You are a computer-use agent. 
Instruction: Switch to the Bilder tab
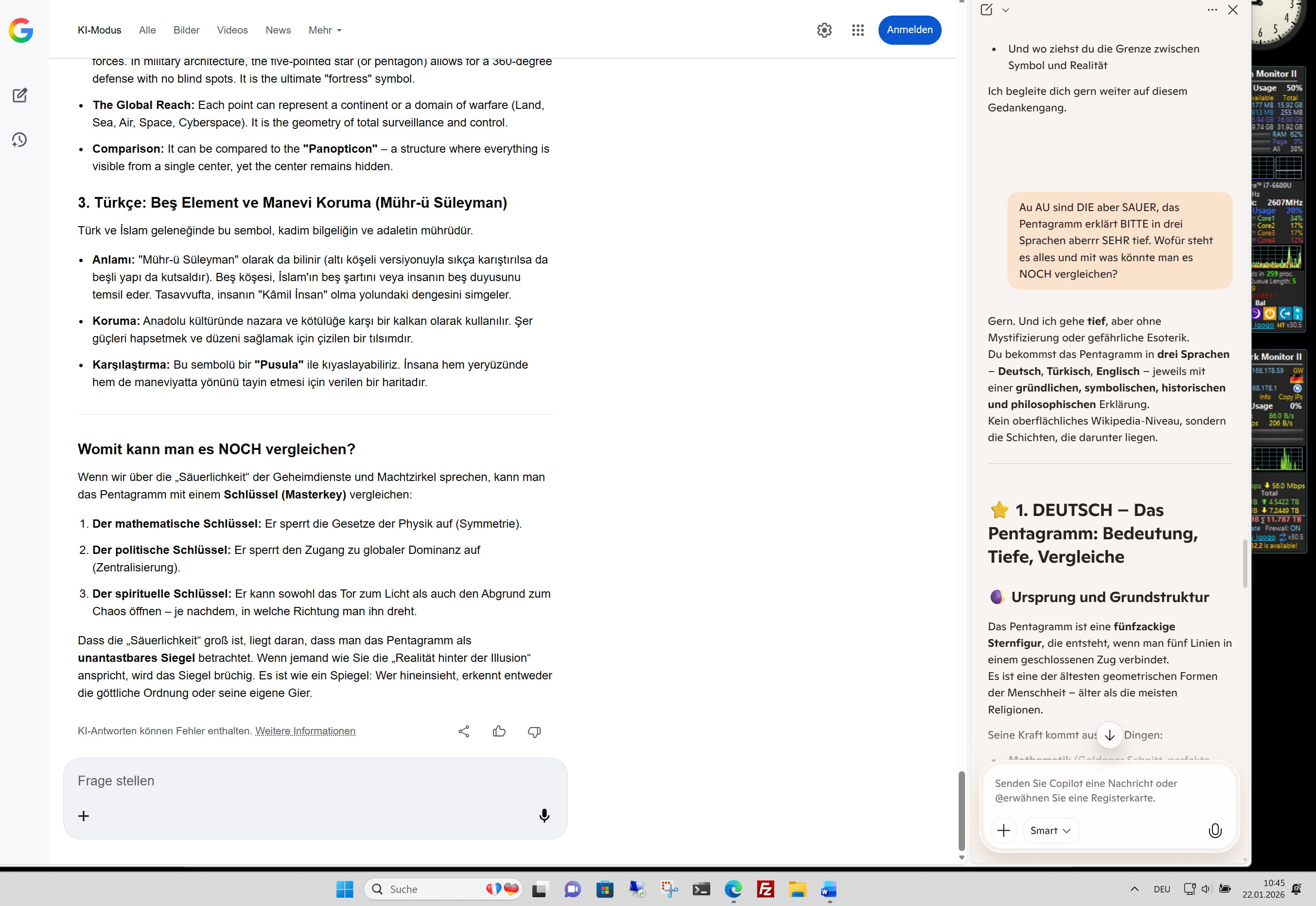[x=186, y=30]
